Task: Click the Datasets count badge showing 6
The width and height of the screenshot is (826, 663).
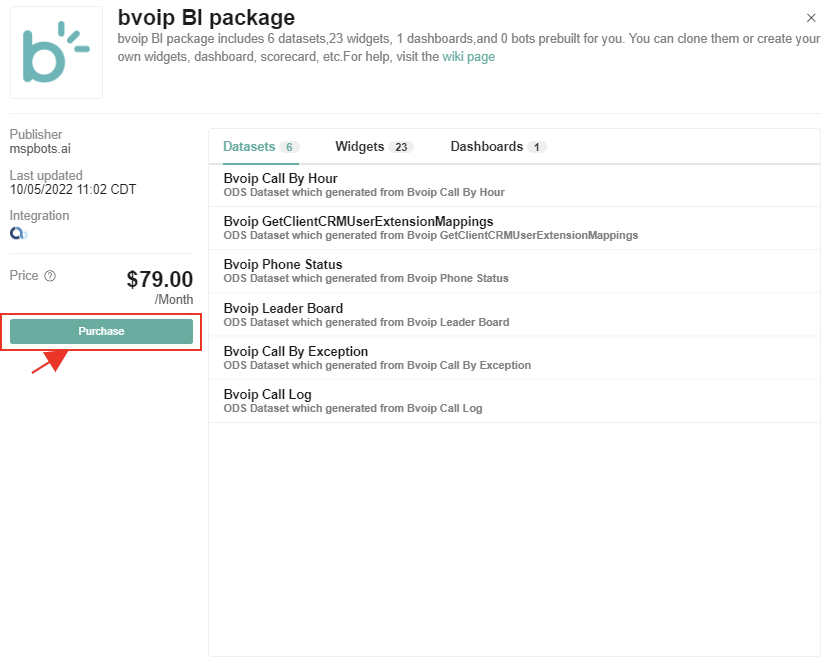Action: pyautogui.click(x=291, y=146)
